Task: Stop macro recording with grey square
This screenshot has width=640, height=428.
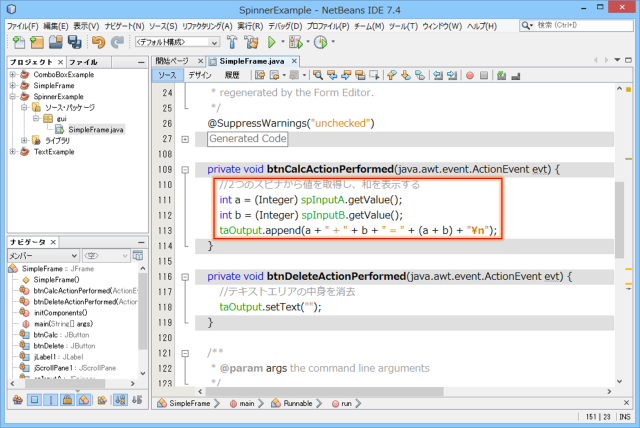Action: (484, 75)
